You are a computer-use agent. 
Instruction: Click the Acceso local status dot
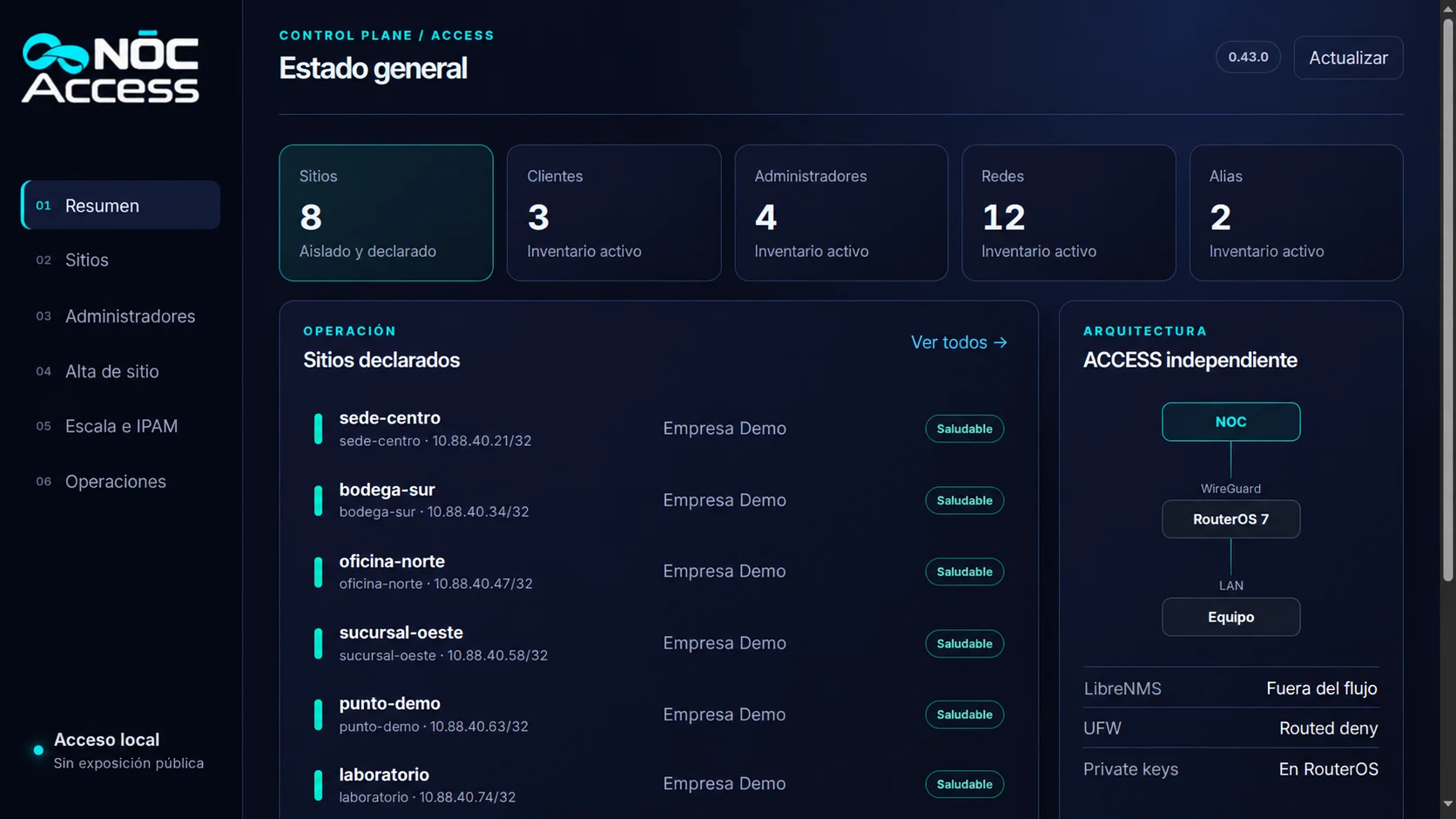coord(38,750)
